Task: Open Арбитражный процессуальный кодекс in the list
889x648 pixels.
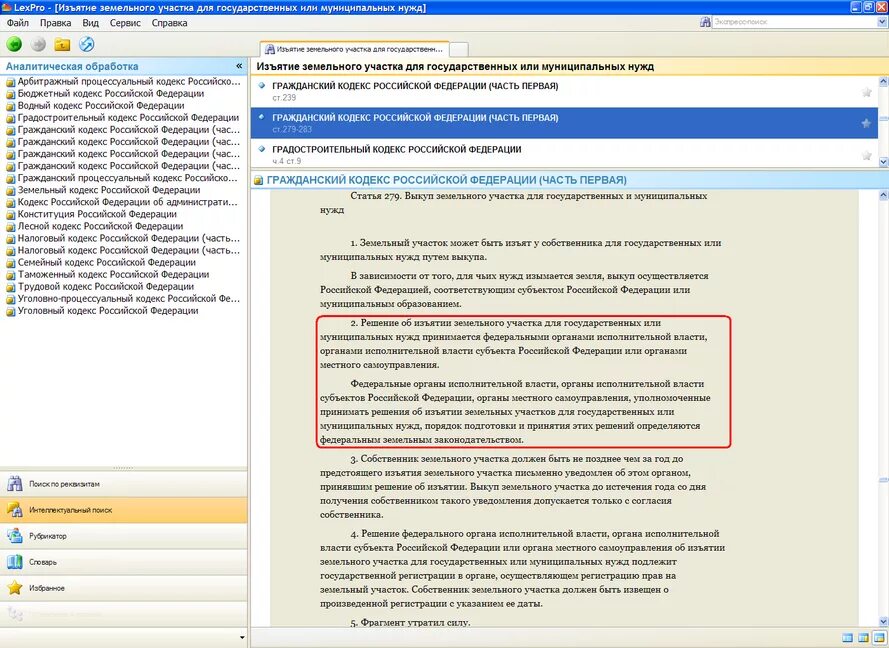Action: [124, 82]
